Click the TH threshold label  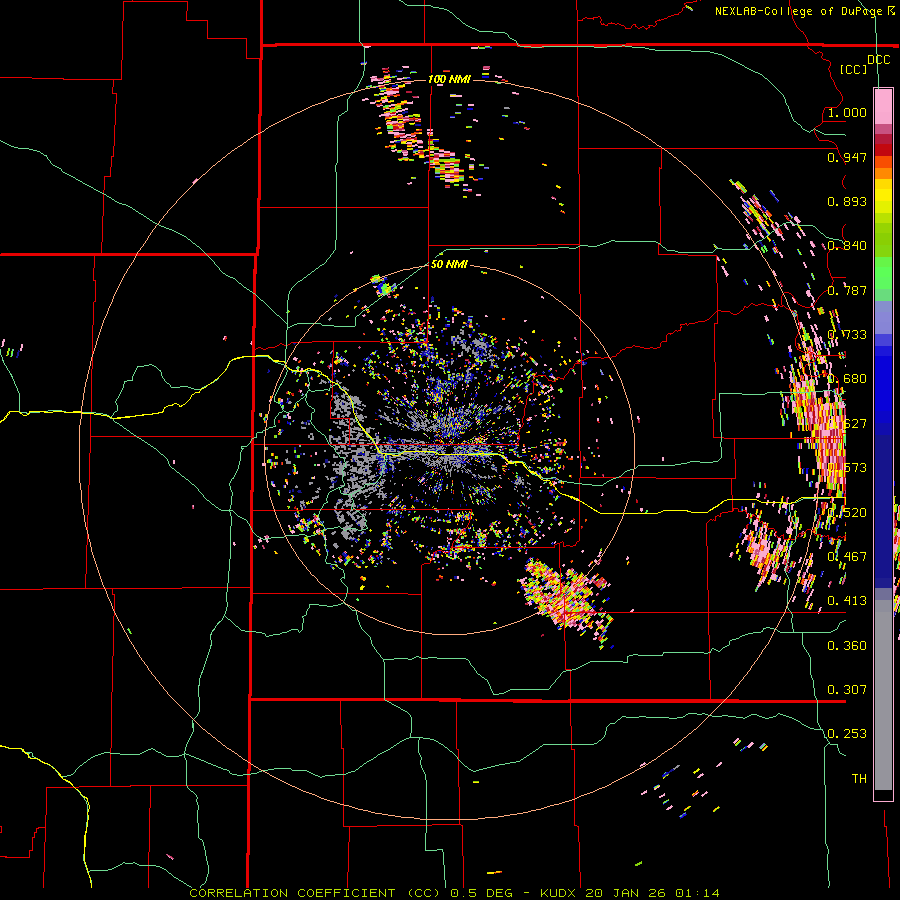859,778
